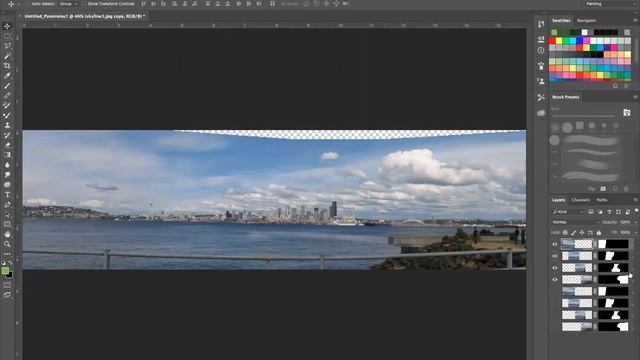Swap foreground and background colors
The image size is (640, 360).
(x=11, y=263)
